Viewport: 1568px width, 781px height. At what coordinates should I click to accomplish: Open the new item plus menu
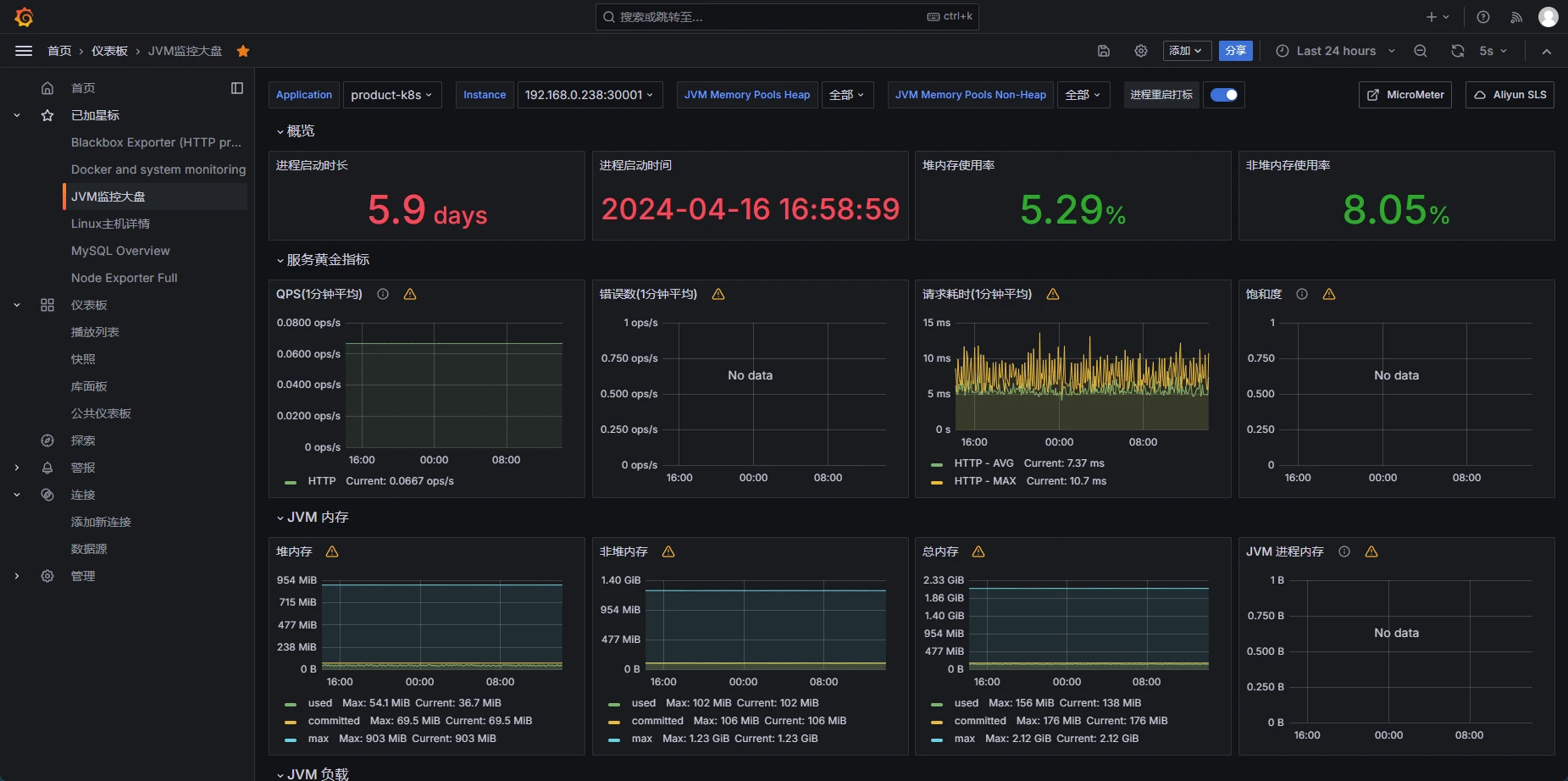pyautogui.click(x=1438, y=17)
